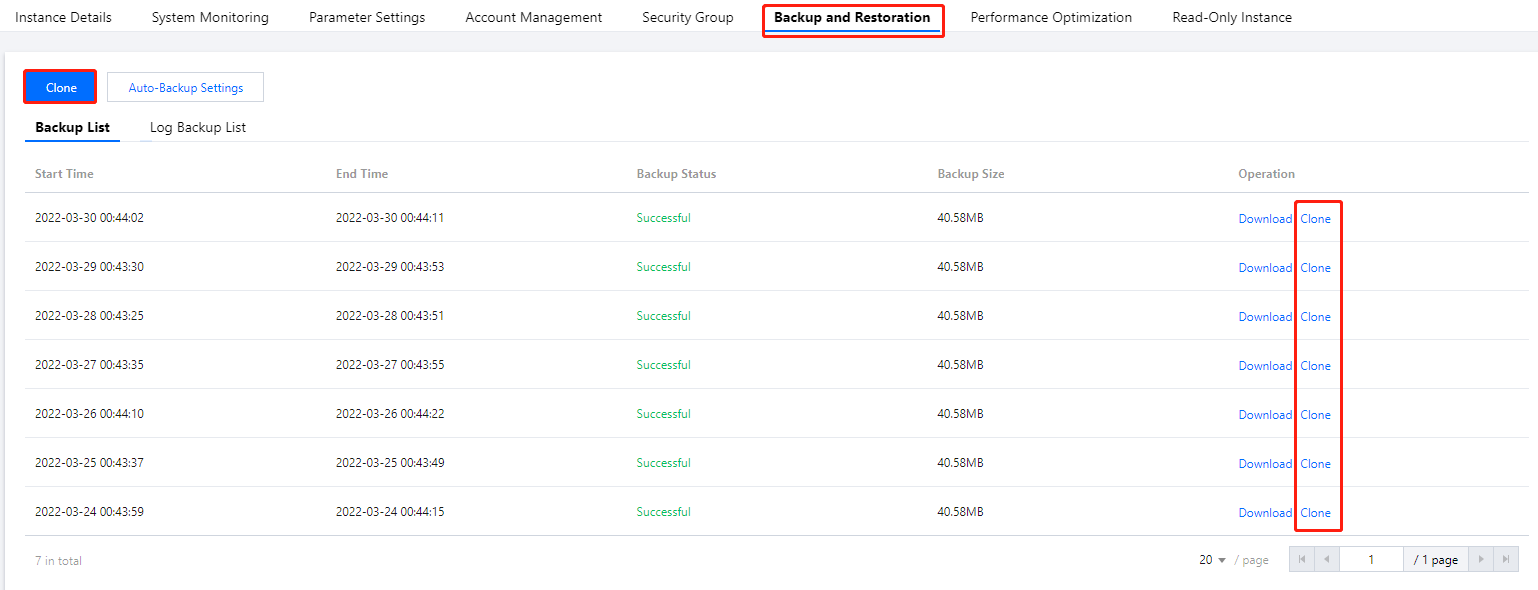Go to first page pagination icon
This screenshot has height=590, width=1538.
(x=1301, y=560)
